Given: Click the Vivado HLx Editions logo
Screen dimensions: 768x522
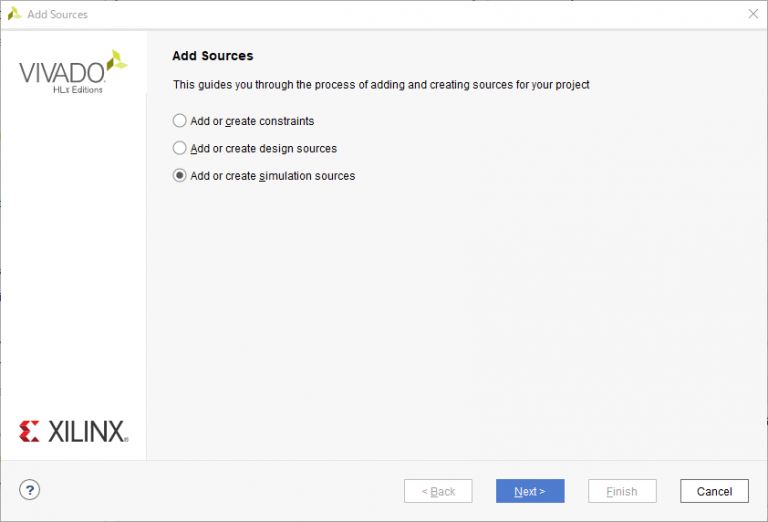Looking at the screenshot, I should [x=72, y=74].
